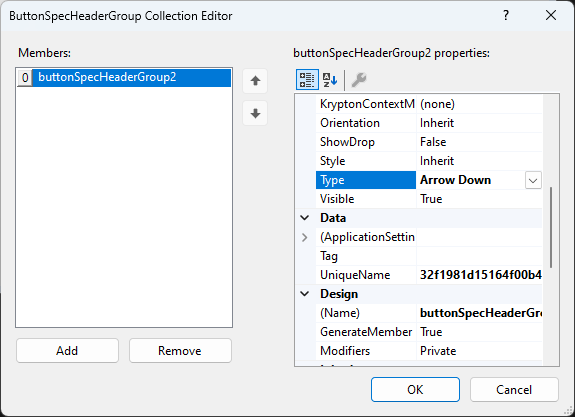Screen dimensions: 575x417
Task: Remove the selected member
Action: pyautogui.click(x=180, y=351)
